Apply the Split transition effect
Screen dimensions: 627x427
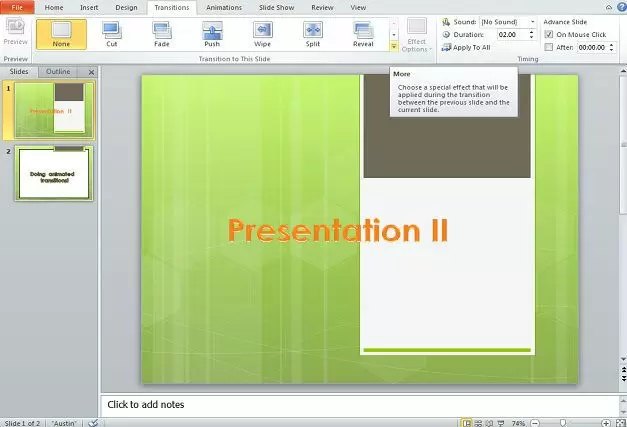[313, 34]
